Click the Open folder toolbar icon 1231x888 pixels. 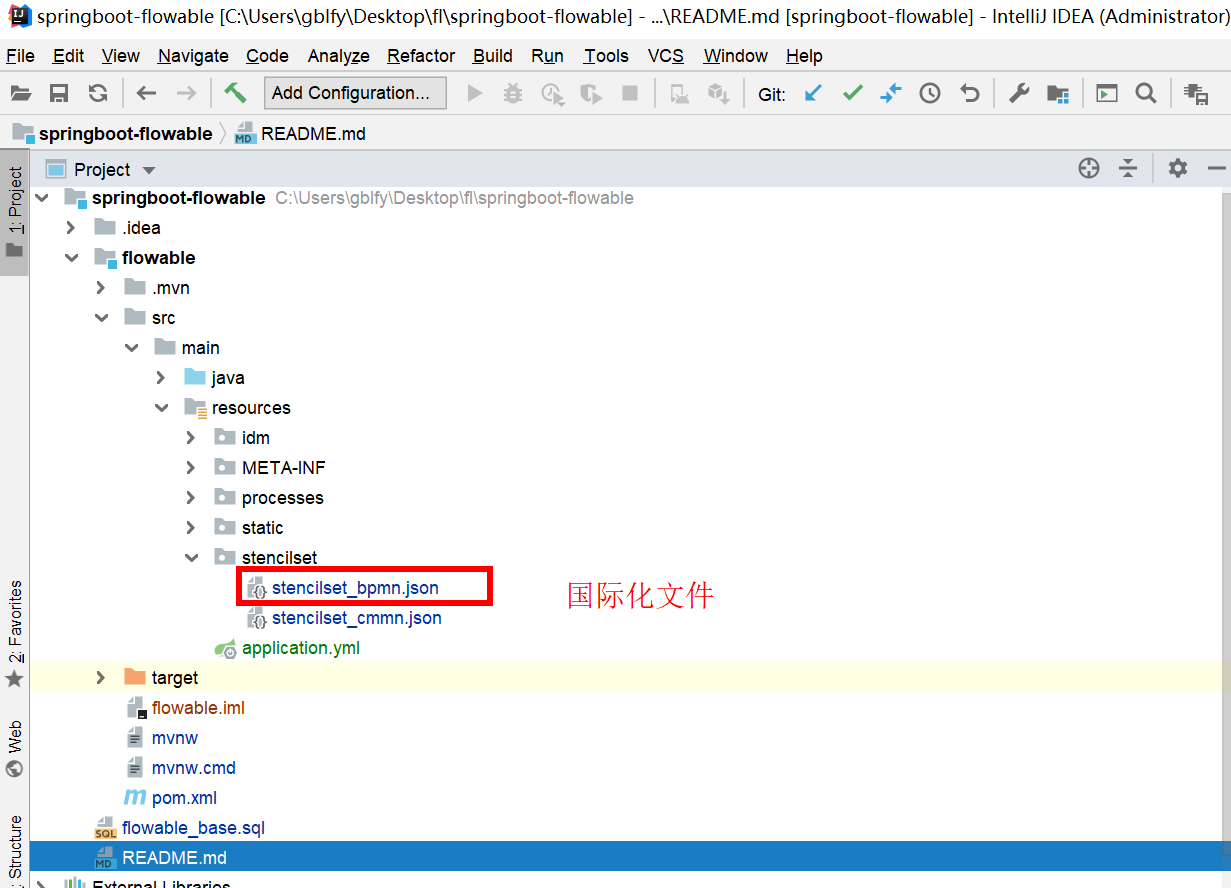(21, 93)
